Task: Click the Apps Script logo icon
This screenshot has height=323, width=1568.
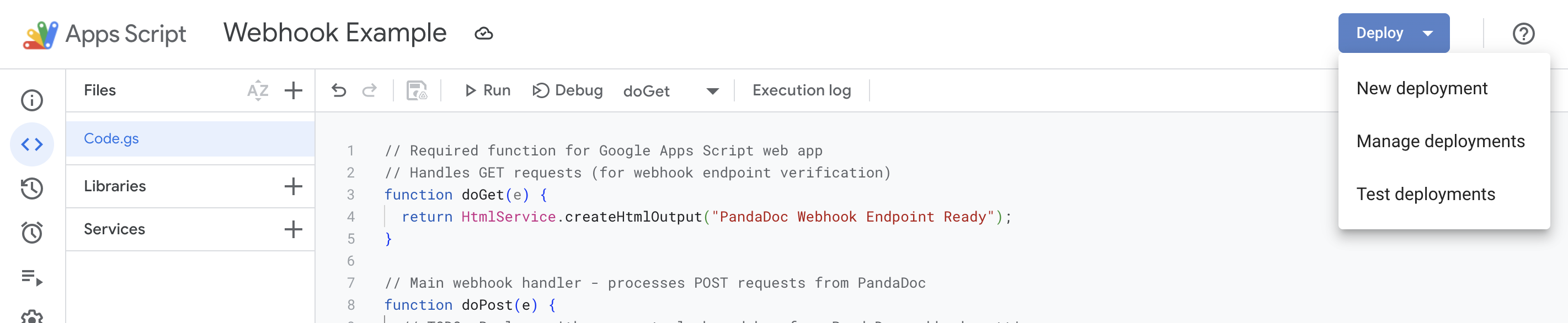Action: 40,35
